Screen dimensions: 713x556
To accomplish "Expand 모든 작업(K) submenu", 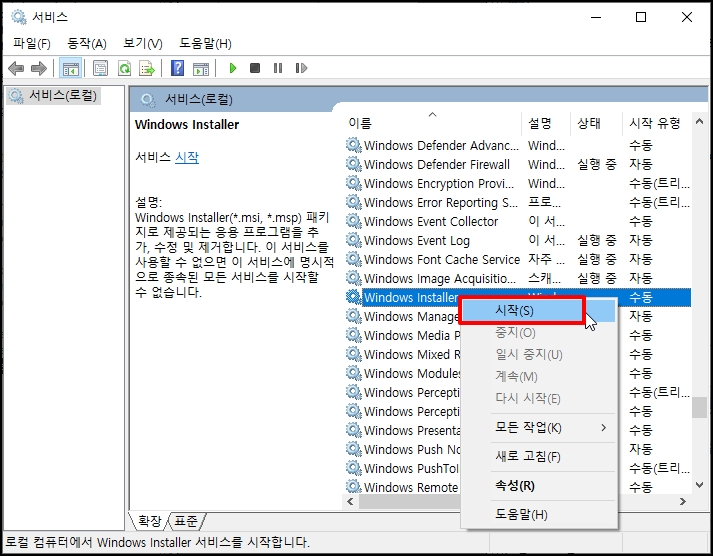I will [539, 428].
